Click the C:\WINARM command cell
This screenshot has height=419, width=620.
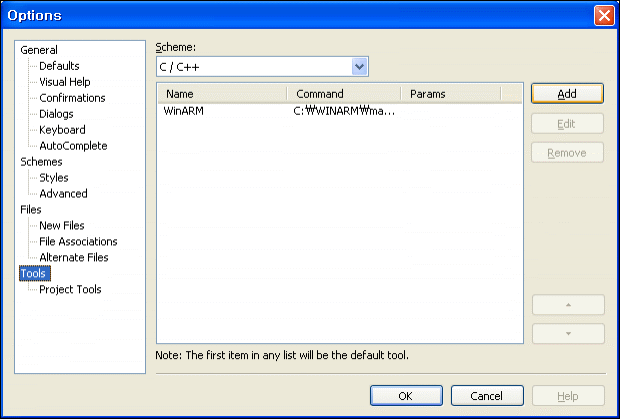tap(344, 111)
